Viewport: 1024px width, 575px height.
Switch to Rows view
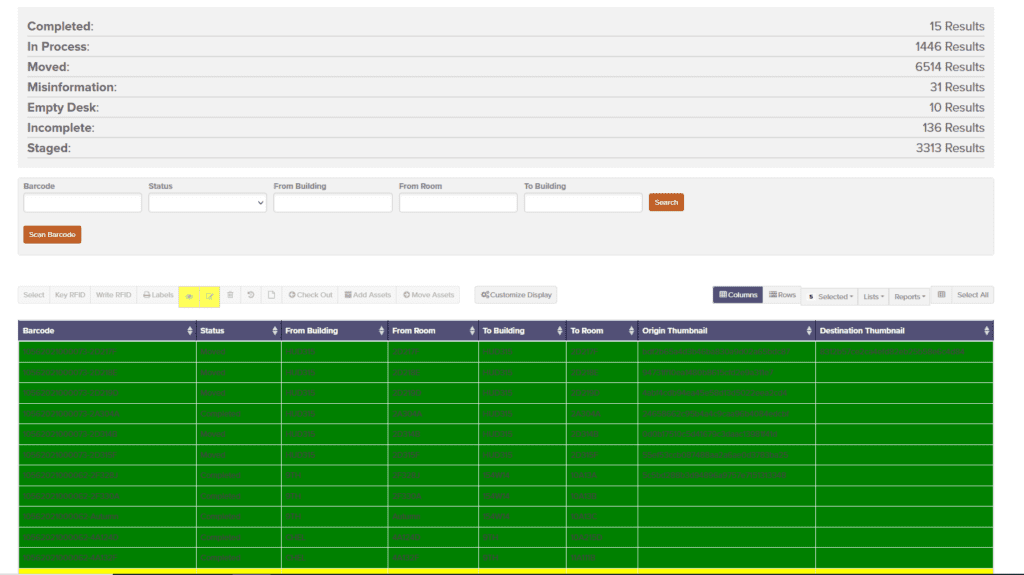point(782,295)
